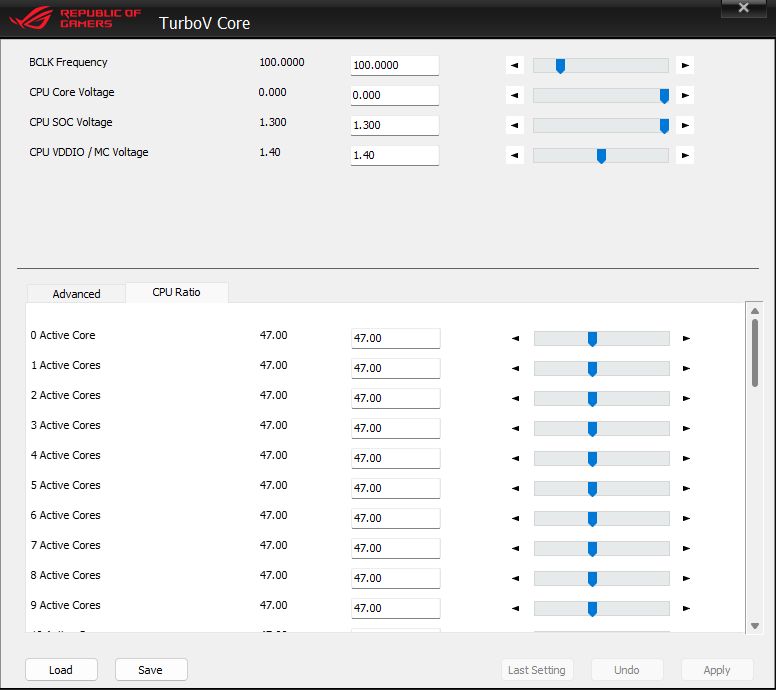Focus the BCLK Frequency value field
This screenshot has height=690, width=776.
pos(394,65)
